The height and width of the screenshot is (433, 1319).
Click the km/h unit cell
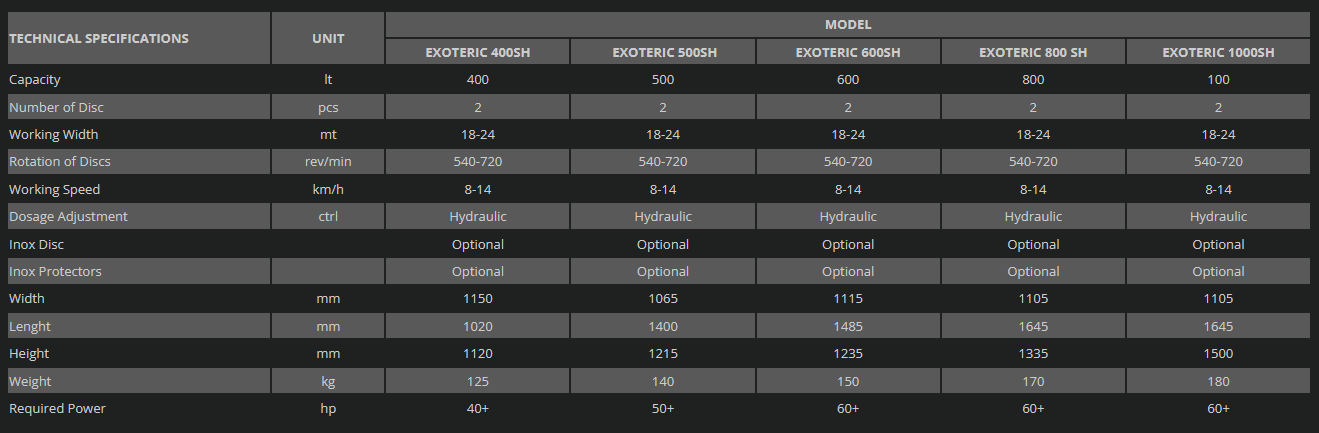pos(328,190)
